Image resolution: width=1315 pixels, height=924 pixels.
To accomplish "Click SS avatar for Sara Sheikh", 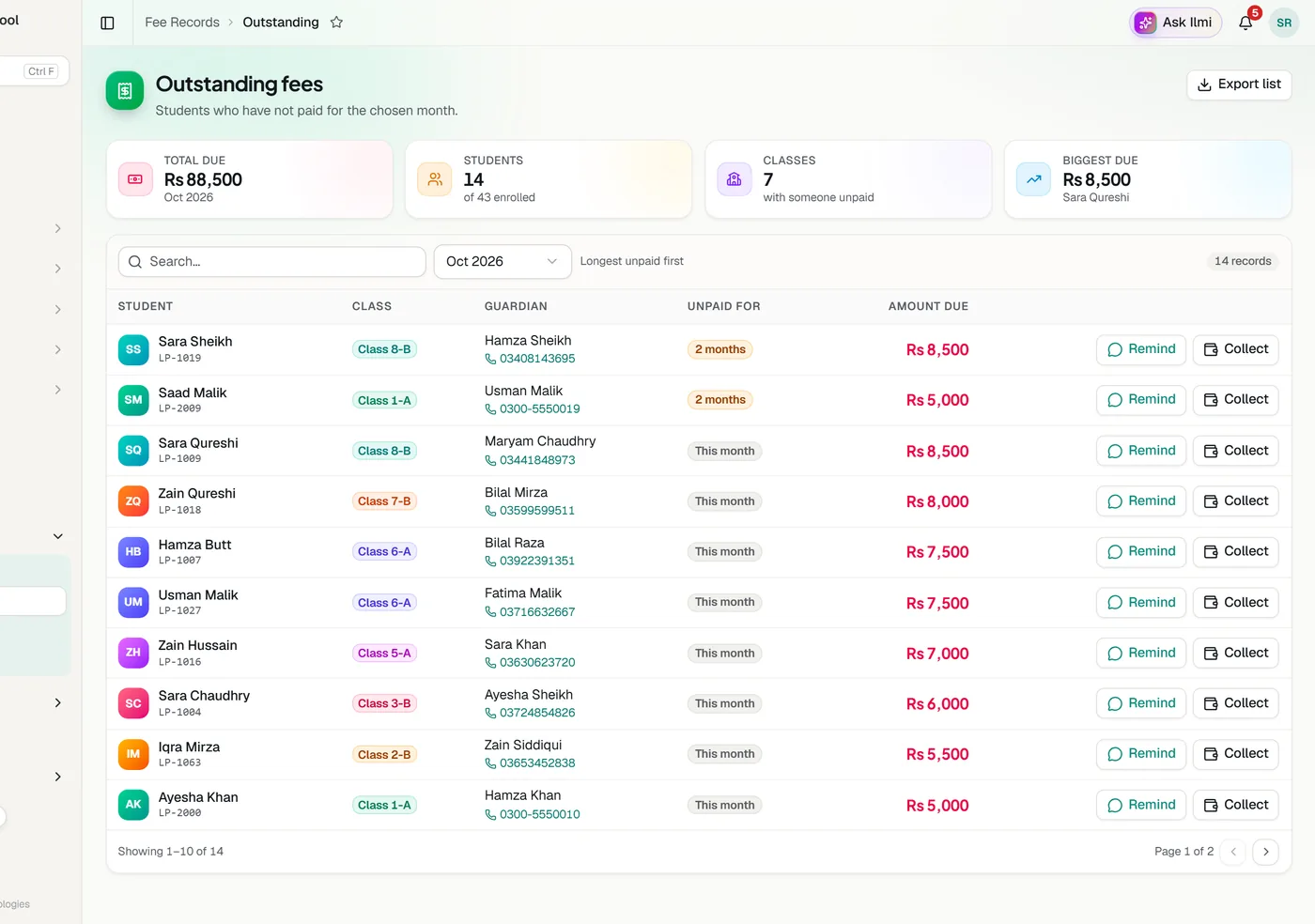I will [133, 349].
